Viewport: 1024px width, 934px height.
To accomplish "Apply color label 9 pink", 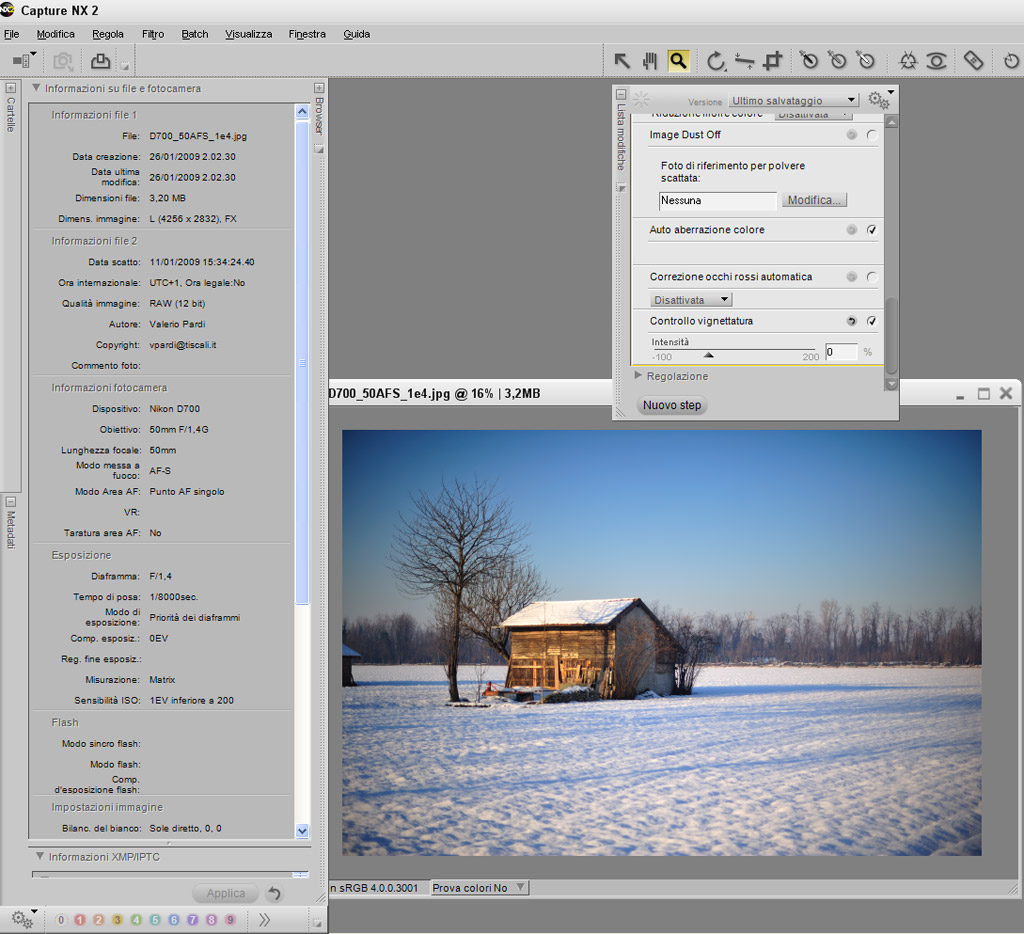I will (x=230, y=920).
